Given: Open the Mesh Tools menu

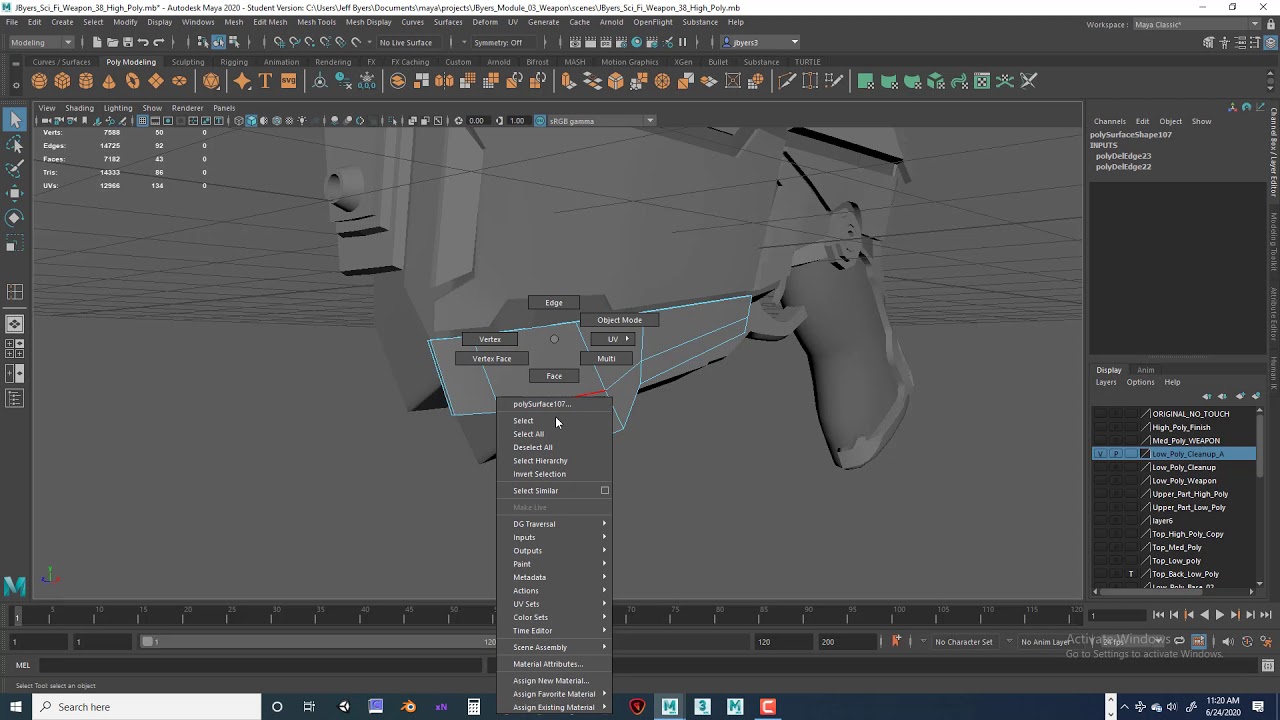Looking at the screenshot, I should (x=316, y=22).
